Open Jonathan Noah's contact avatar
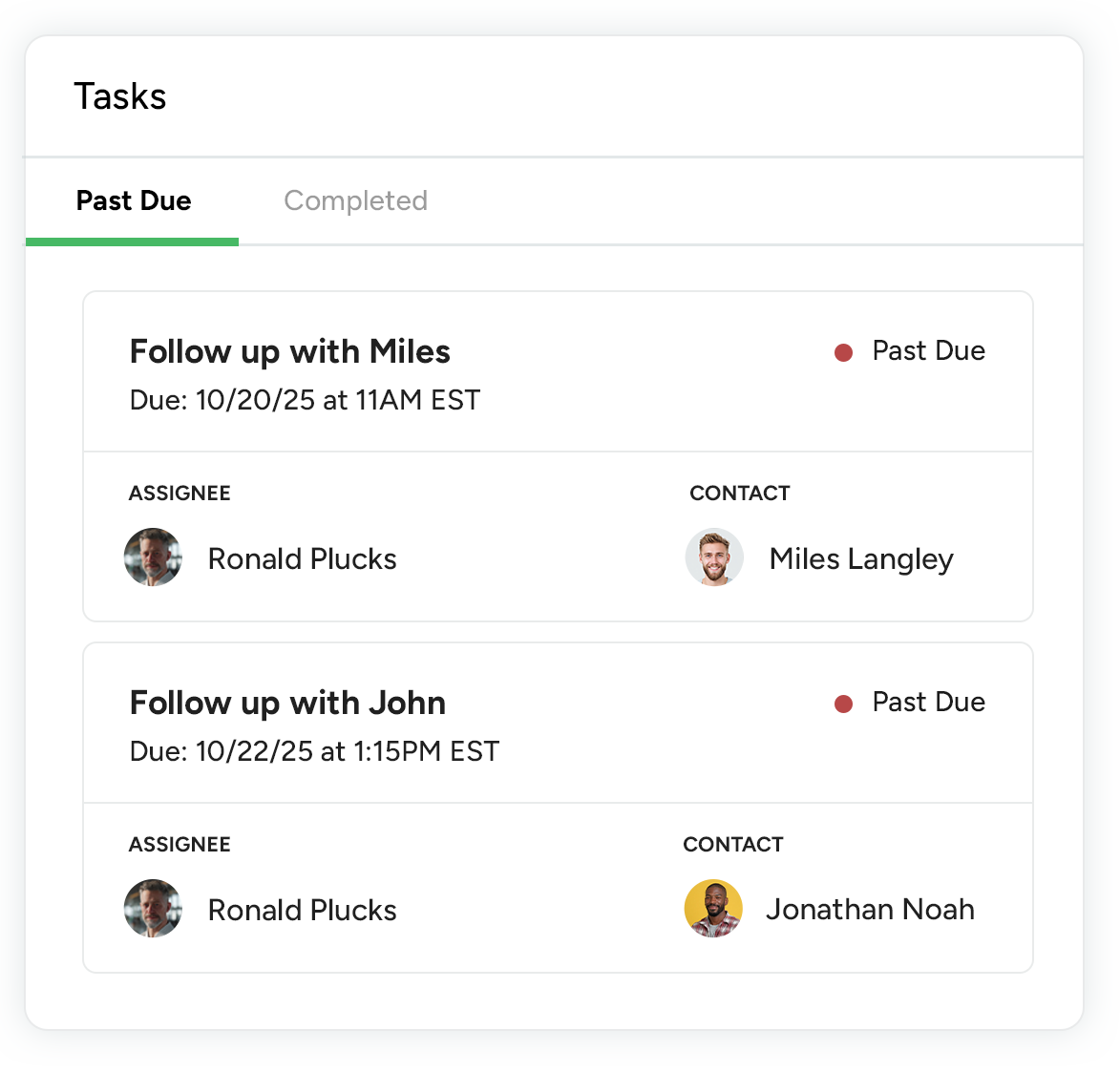The image size is (1120, 1072). (x=713, y=909)
